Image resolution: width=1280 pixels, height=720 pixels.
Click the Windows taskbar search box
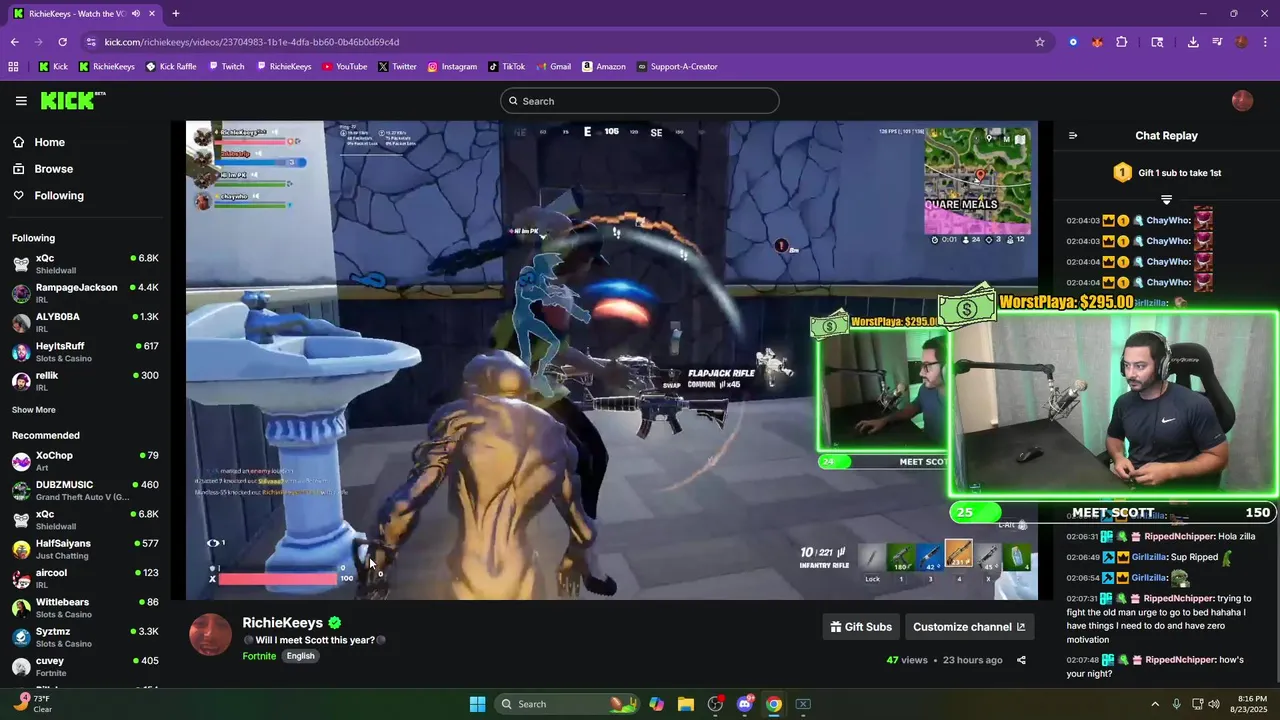click(x=566, y=704)
